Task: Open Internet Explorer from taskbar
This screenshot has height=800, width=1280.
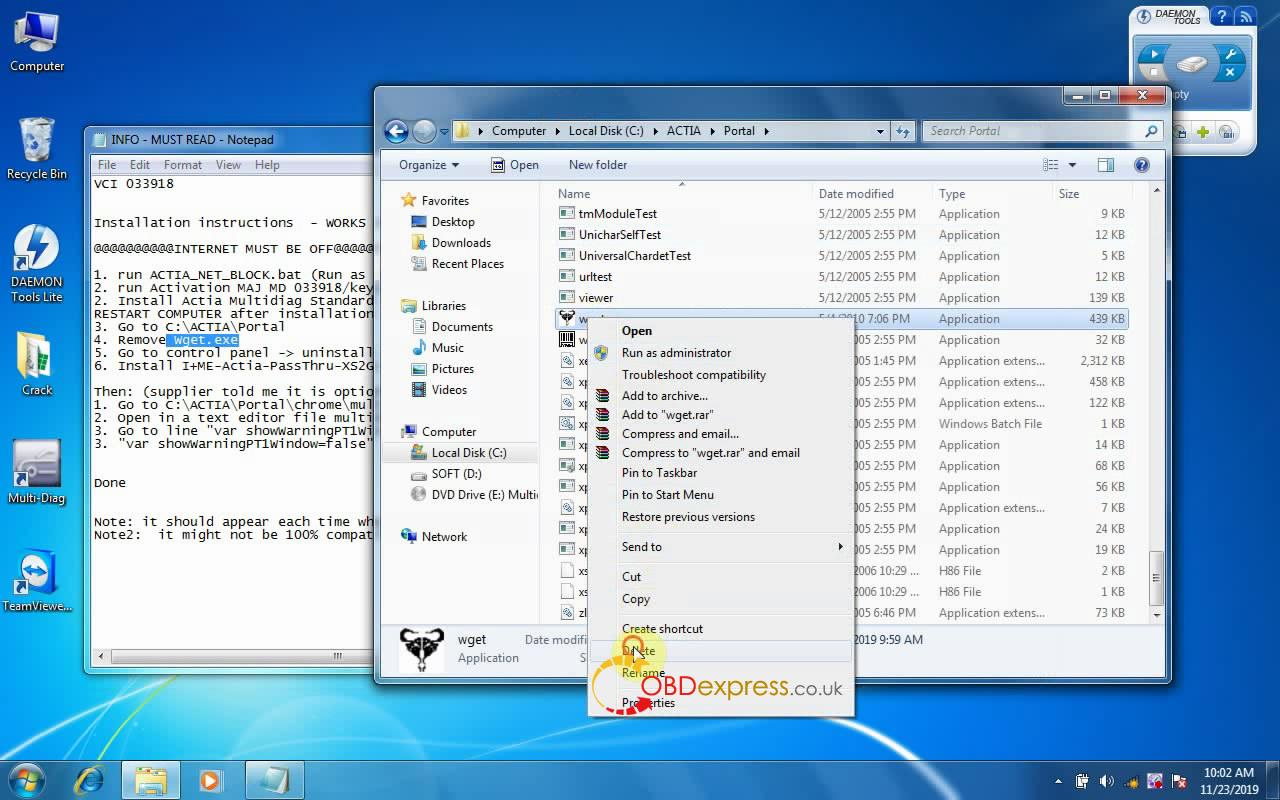Action: (x=90, y=780)
